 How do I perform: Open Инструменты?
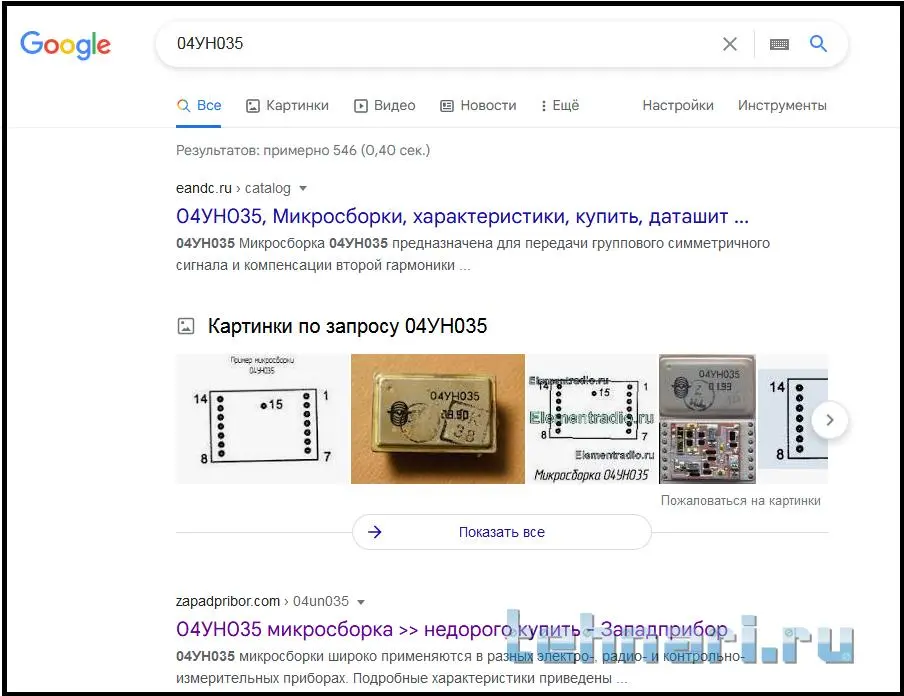[x=782, y=106]
